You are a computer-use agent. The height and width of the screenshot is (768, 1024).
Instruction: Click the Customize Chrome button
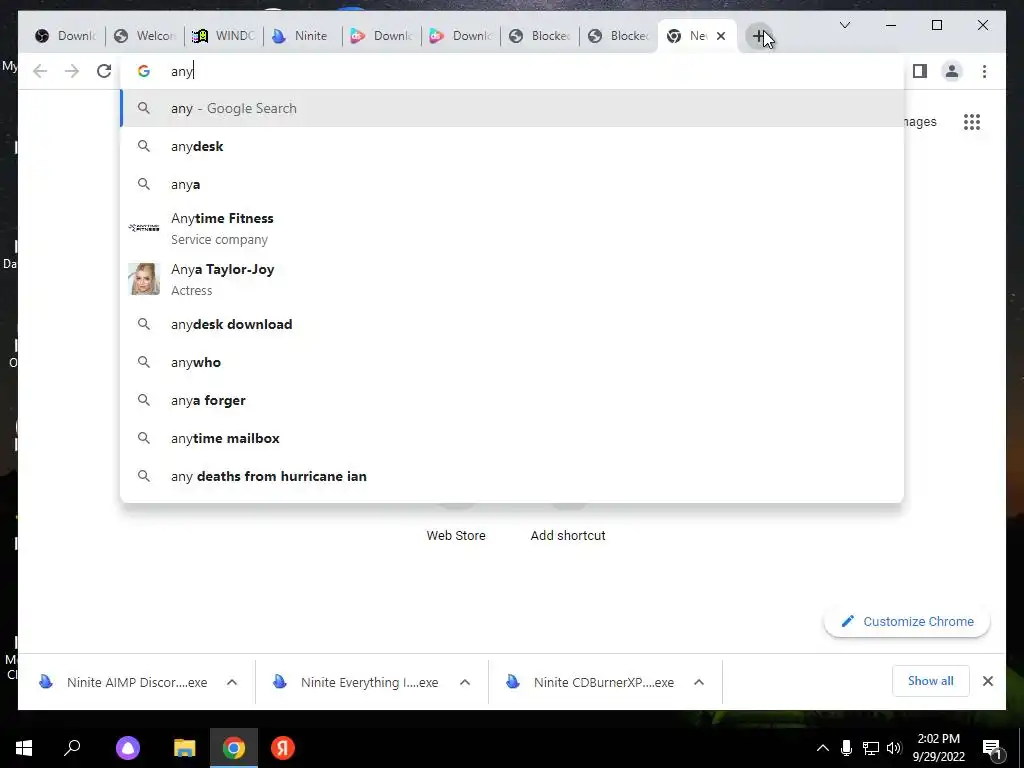tap(907, 622)
